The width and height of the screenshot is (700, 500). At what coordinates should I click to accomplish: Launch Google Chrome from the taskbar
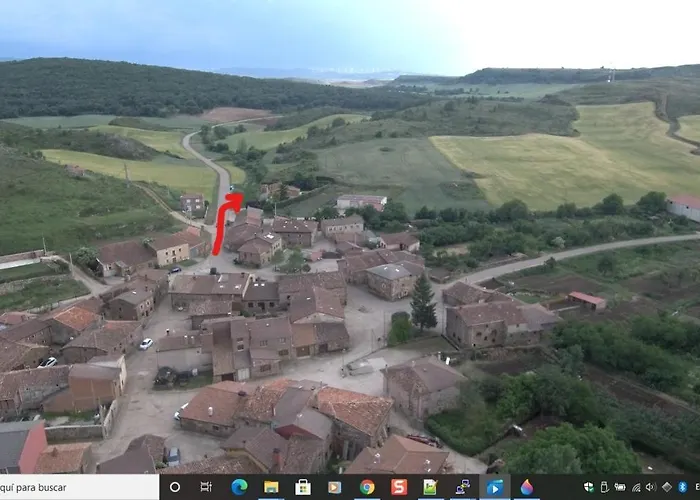tap(367, 487)
